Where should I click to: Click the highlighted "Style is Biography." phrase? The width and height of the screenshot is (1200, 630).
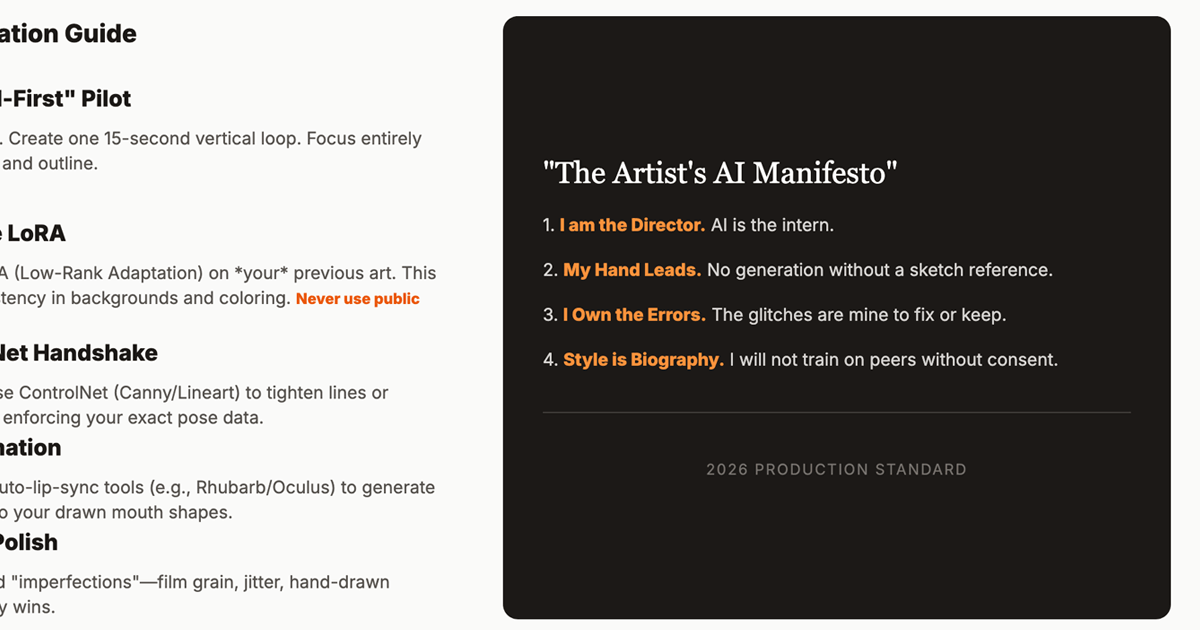point(643,360)
